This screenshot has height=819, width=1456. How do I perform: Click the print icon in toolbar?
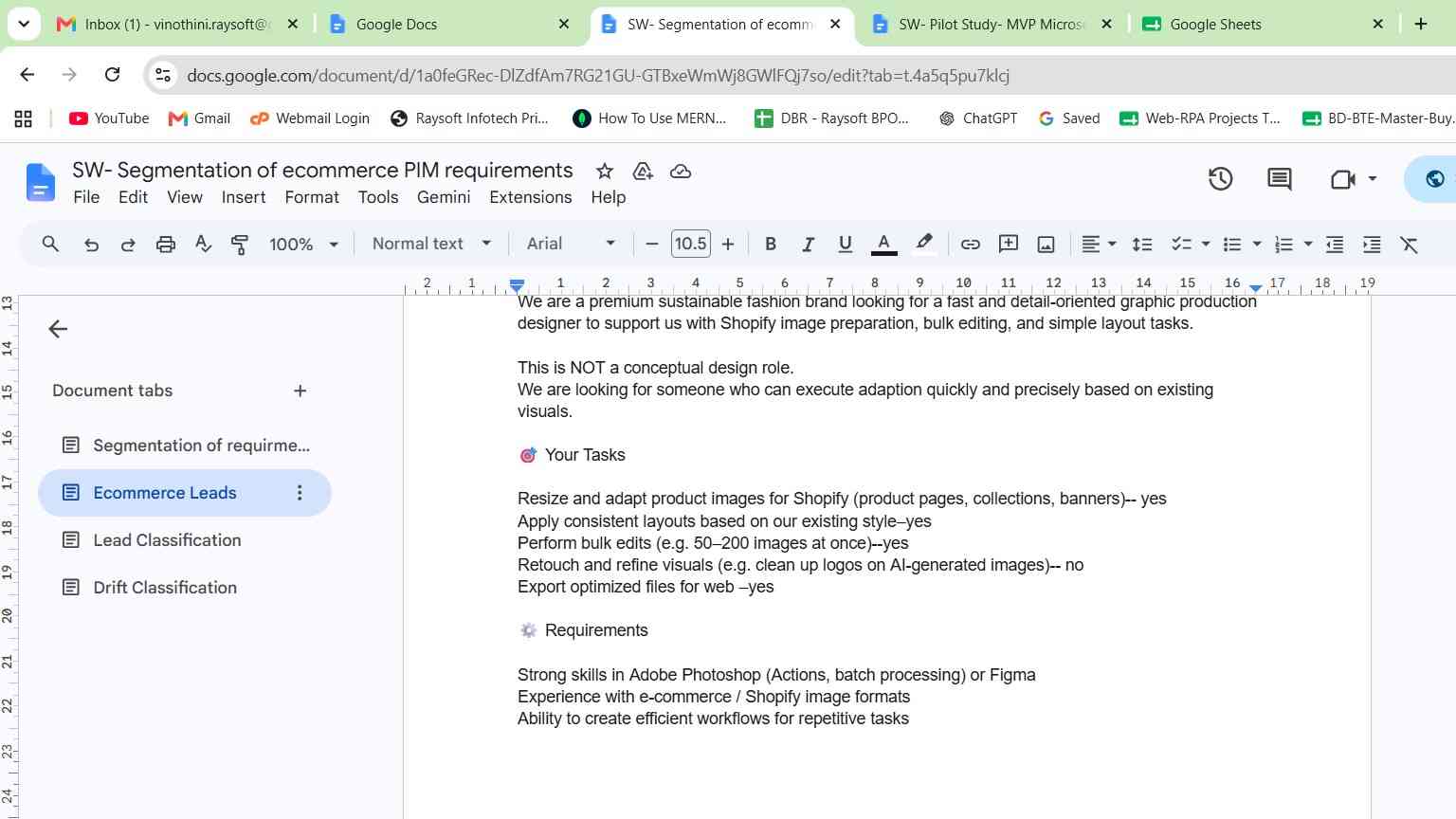(166, 245)
